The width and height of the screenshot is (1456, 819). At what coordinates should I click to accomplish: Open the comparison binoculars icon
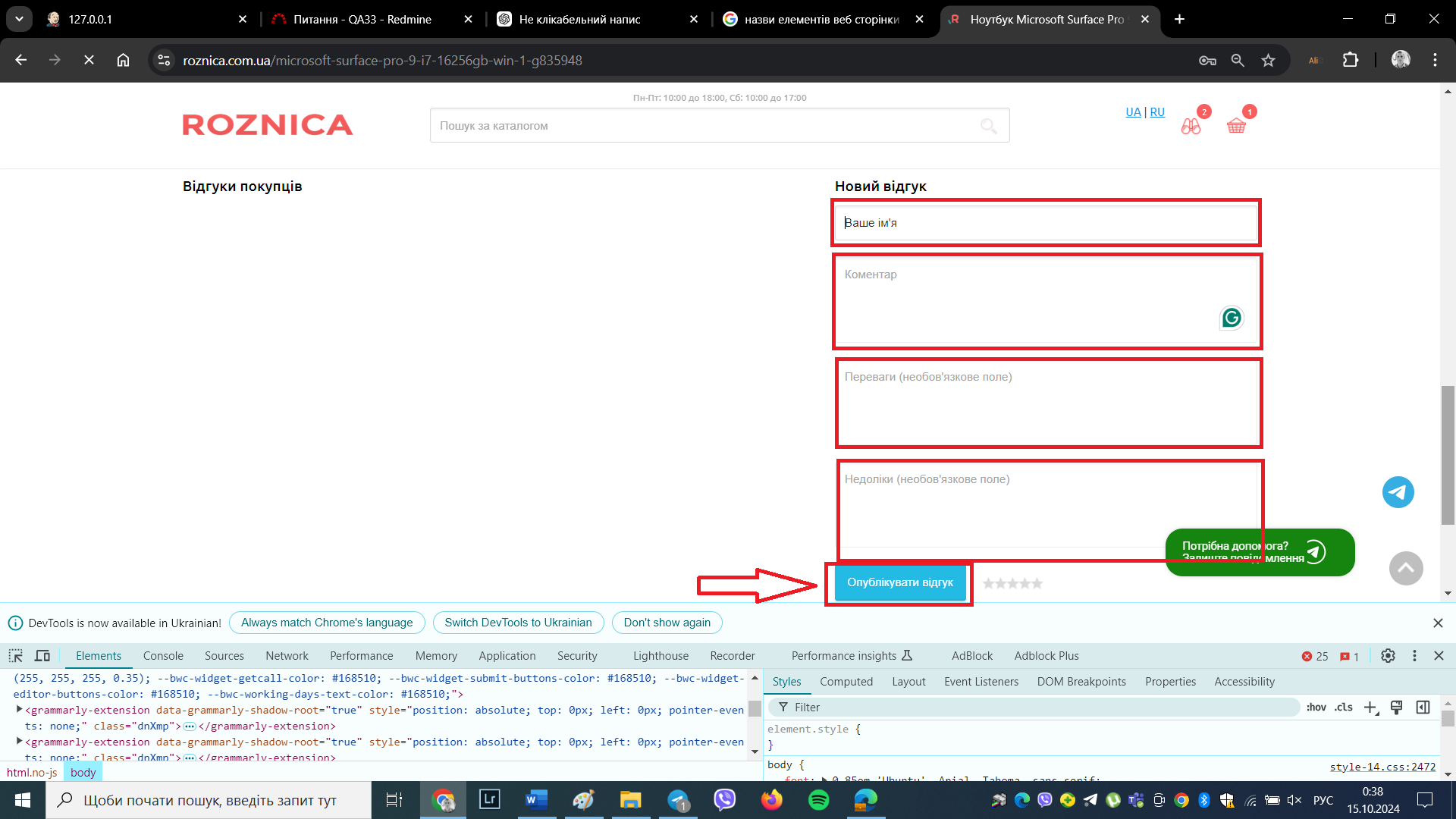1191,127
